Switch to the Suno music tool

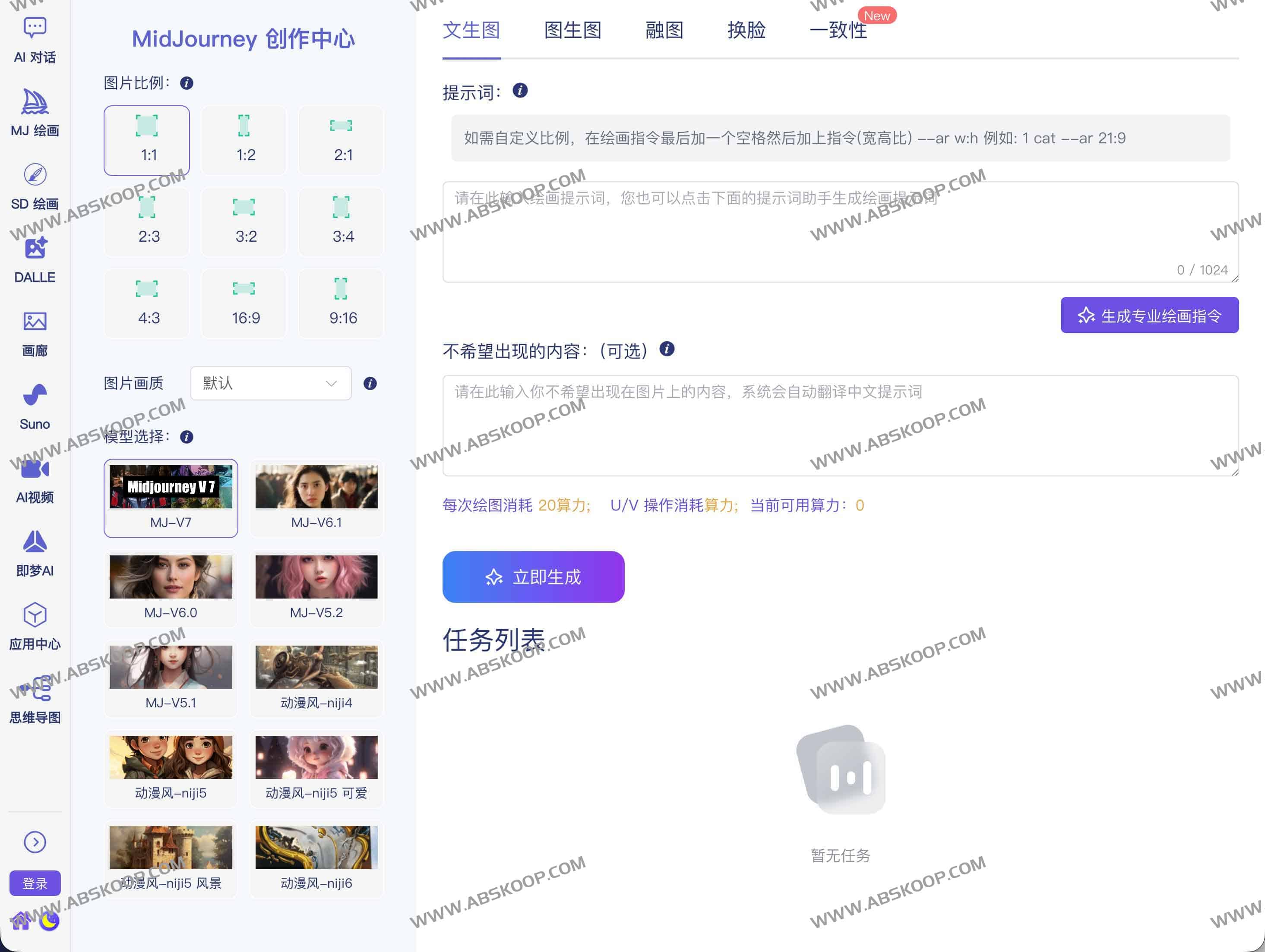click(34, 406)
